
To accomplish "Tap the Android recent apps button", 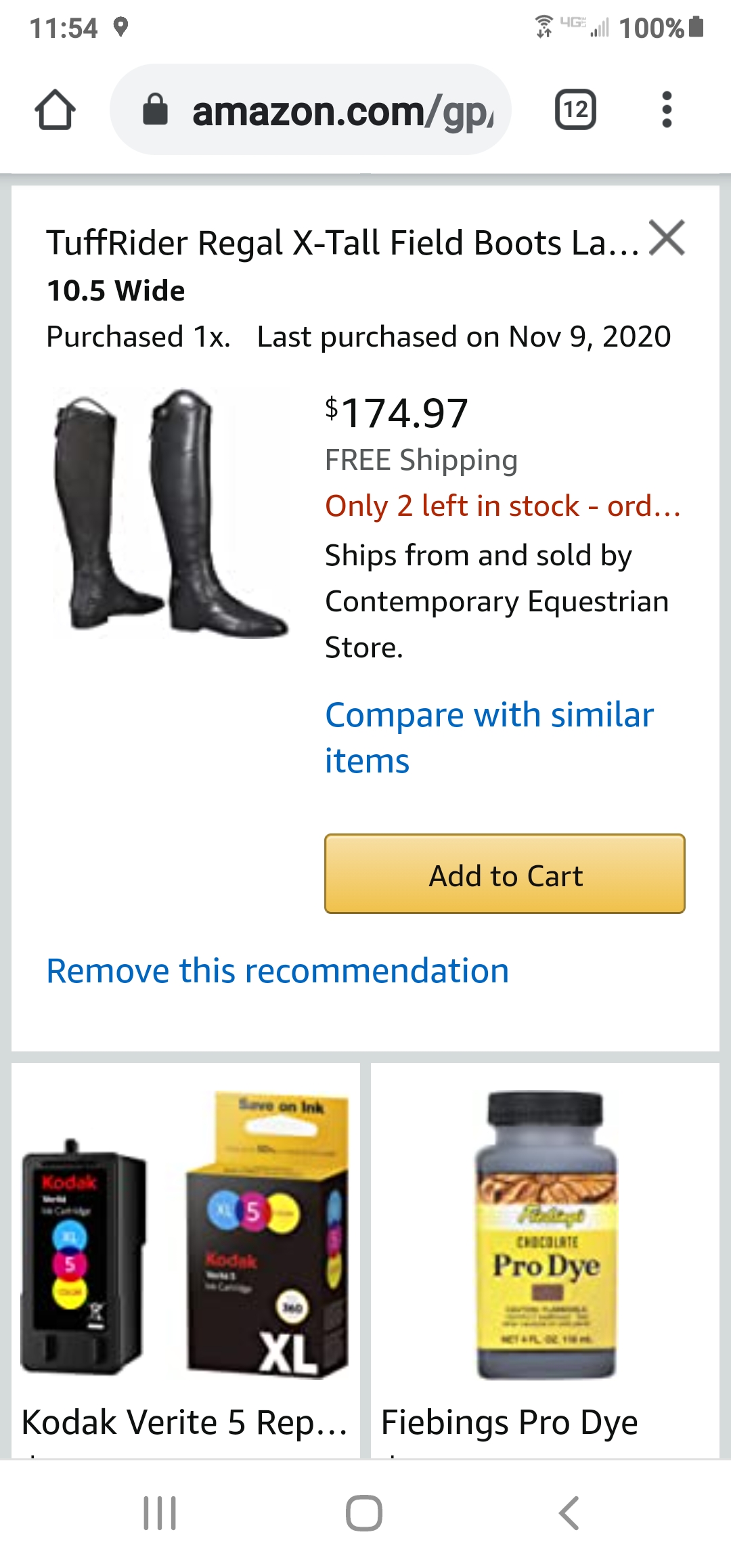I will [160, 1513].
